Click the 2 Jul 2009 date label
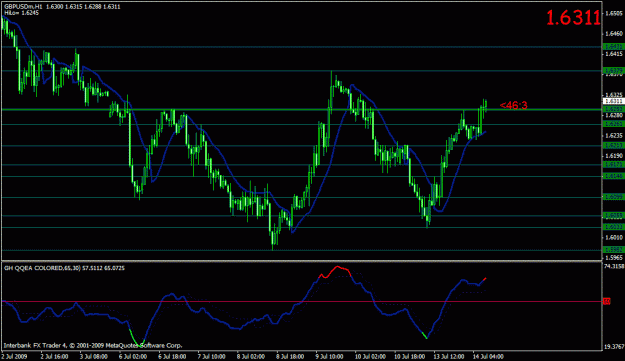The height and width of the screenshot is (361, 625). coord(15,356)
